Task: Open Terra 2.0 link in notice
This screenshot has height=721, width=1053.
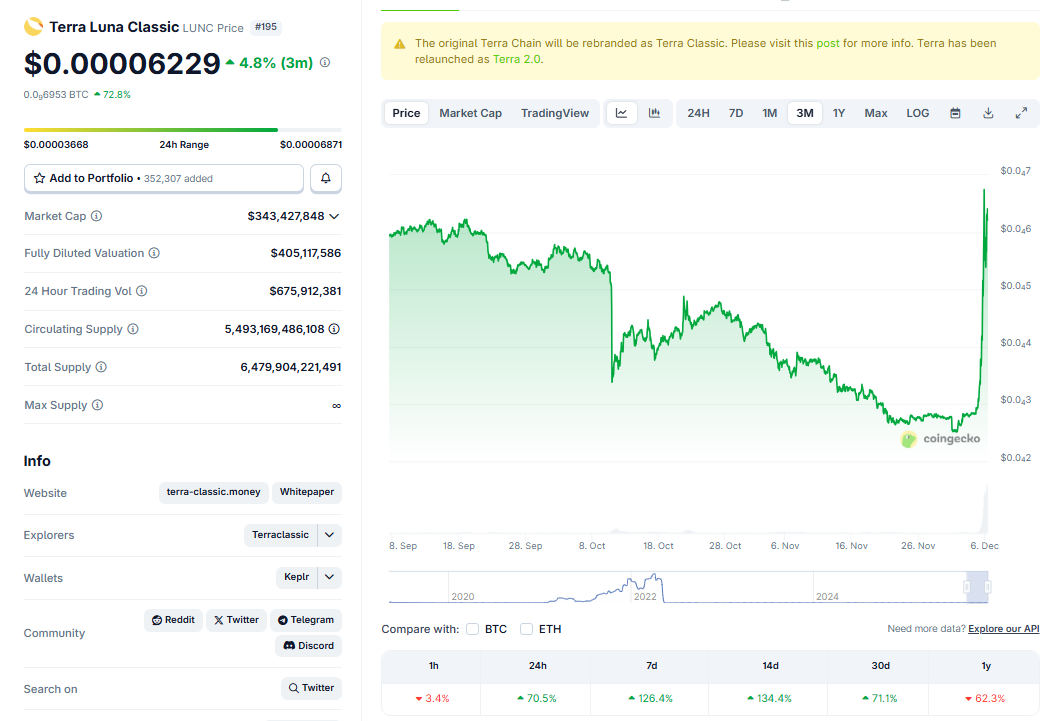Action: [517, 59]
